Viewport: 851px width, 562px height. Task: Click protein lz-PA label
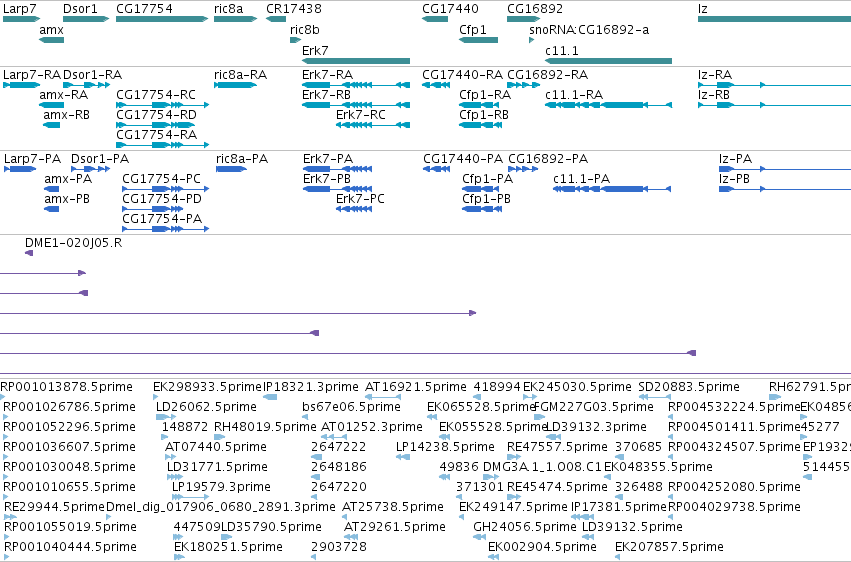pos(735,159)
